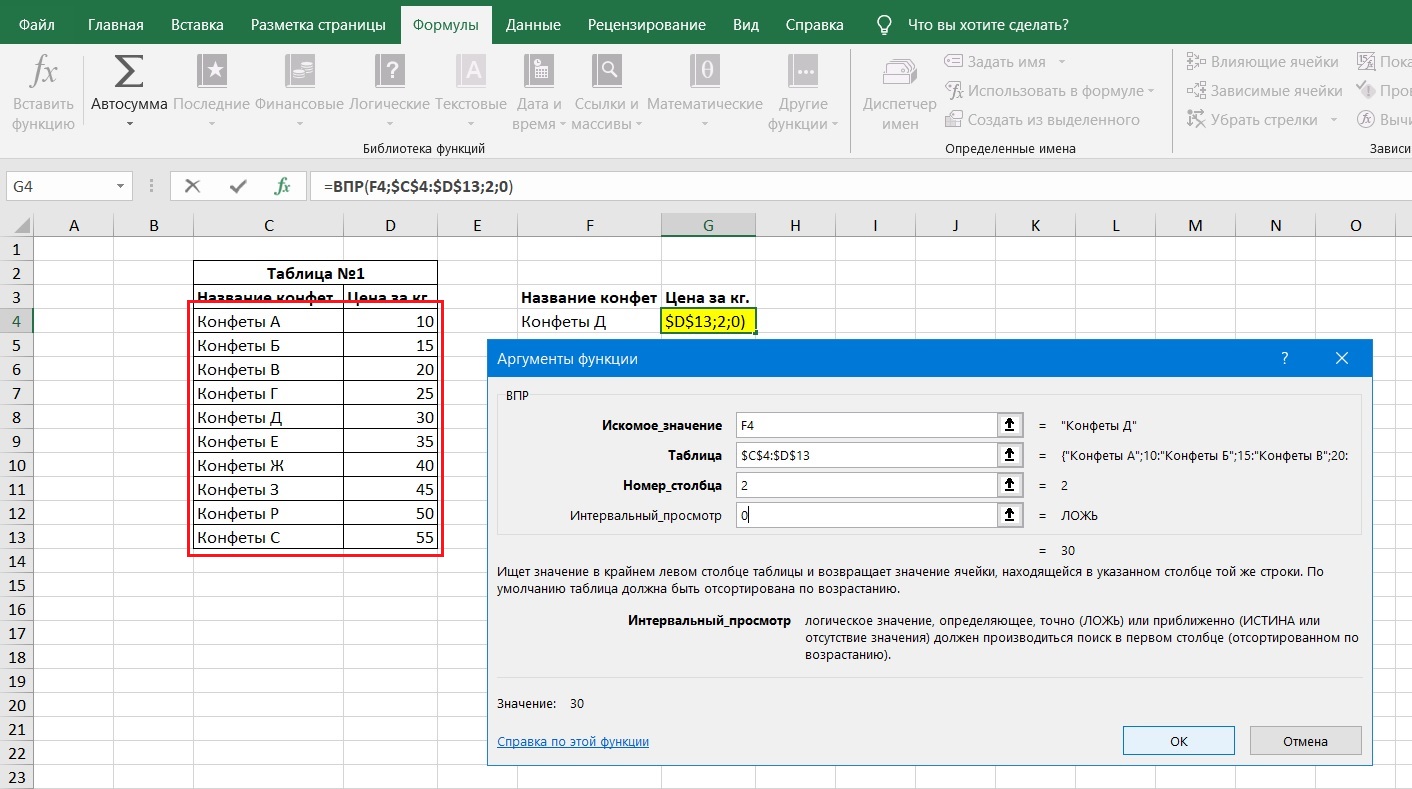Screen dimensions: 1412x789
Task: Switch to the Разметка страницы tab
Action: tap(318, 24)
